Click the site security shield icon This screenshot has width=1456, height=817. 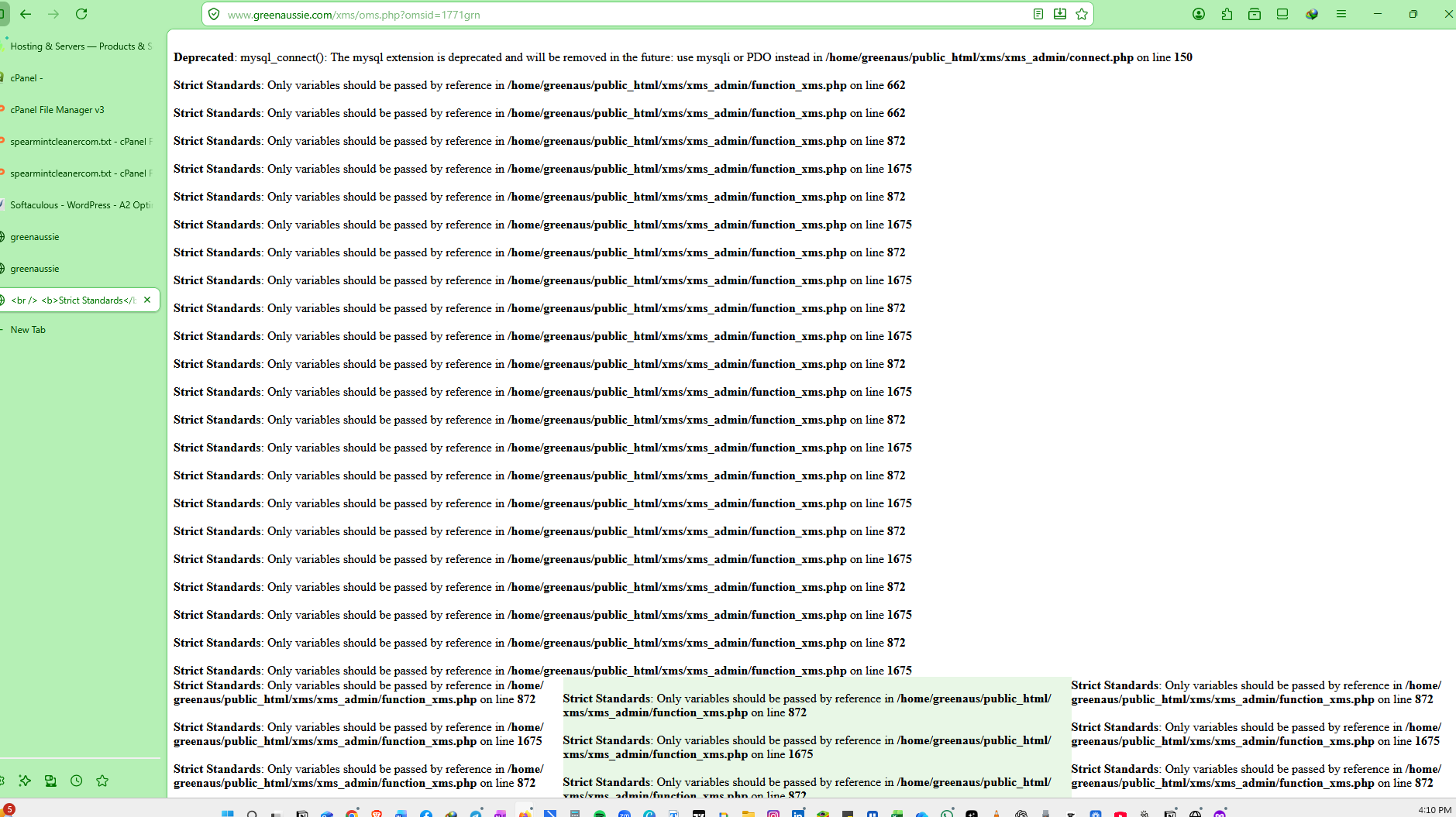(x=214, y=15)
